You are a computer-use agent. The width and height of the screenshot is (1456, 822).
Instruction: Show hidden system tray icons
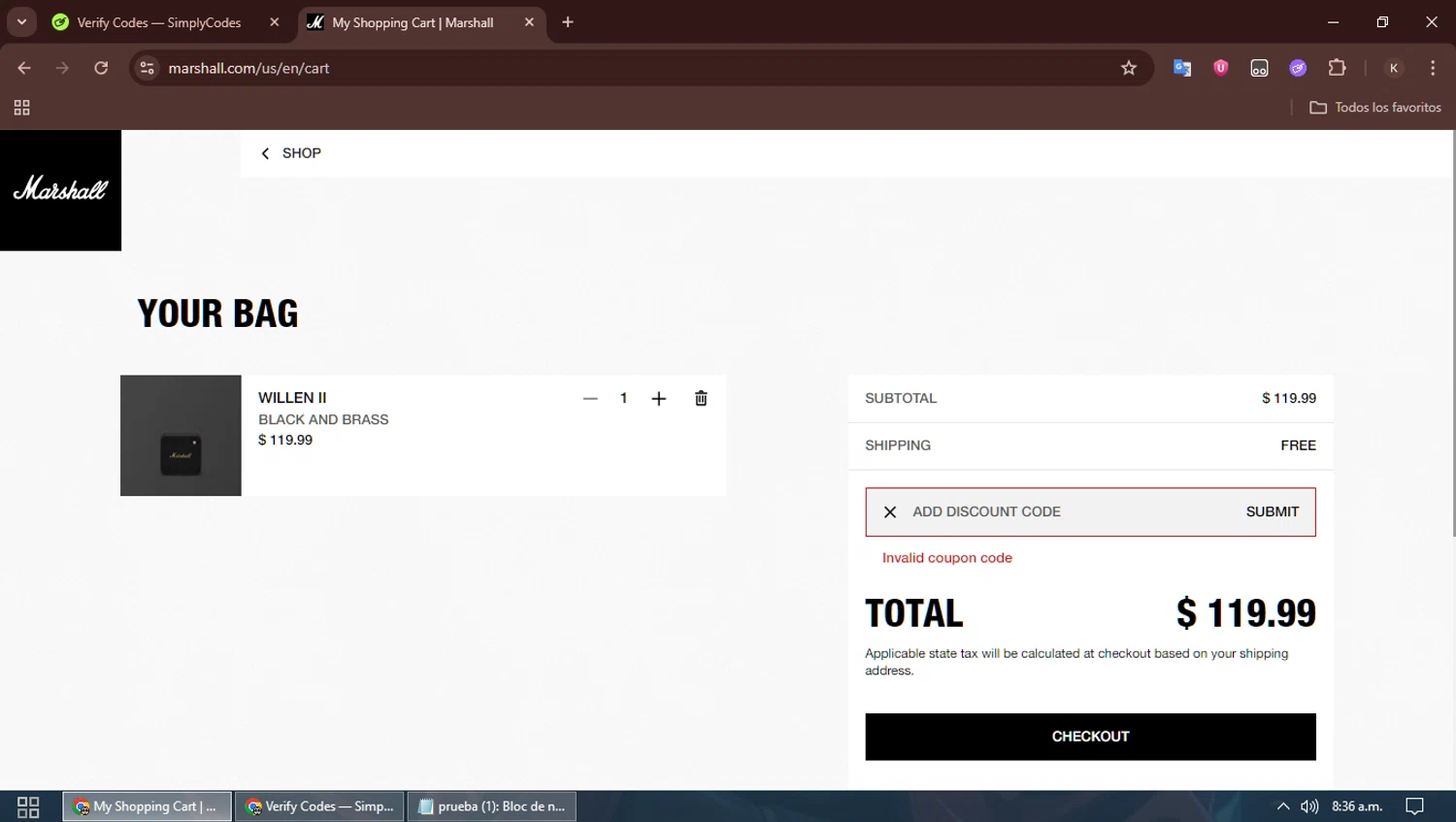tap(1283, 806)
